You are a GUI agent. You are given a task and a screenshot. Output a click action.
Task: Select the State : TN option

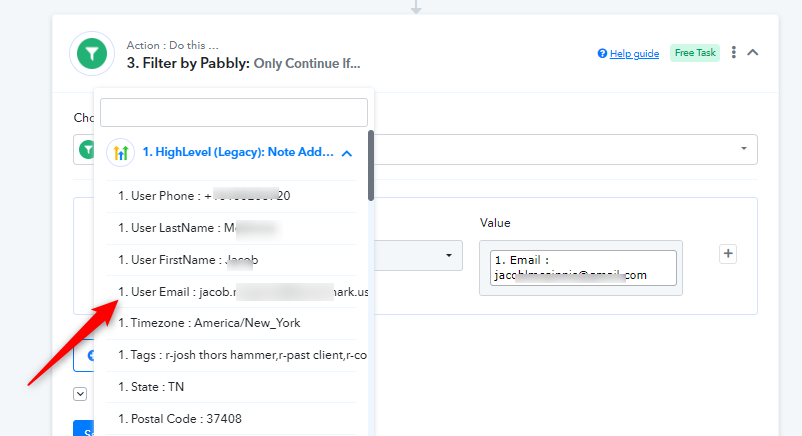click(231, 387)
